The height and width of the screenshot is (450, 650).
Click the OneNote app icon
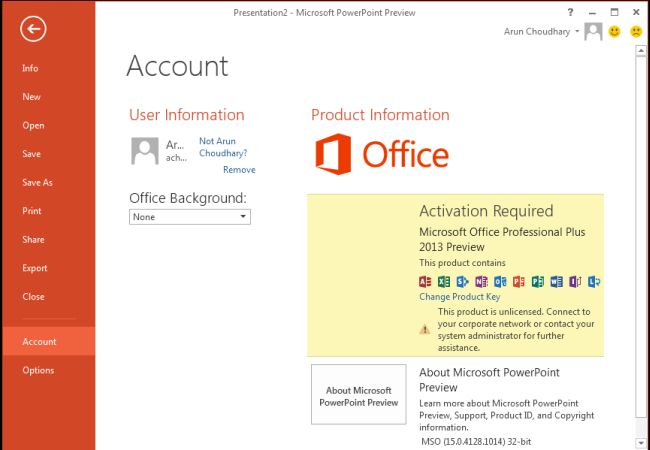click(480, 281)
